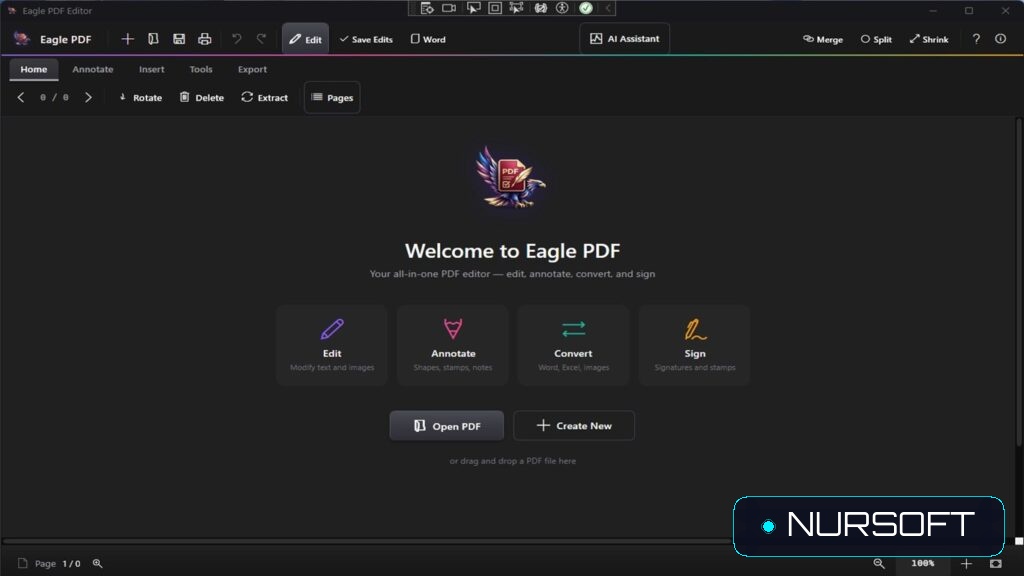Screen dimensions: 1024x576
Task: Click the print icon
Action: pyautogui.click(x=204, y=39)
